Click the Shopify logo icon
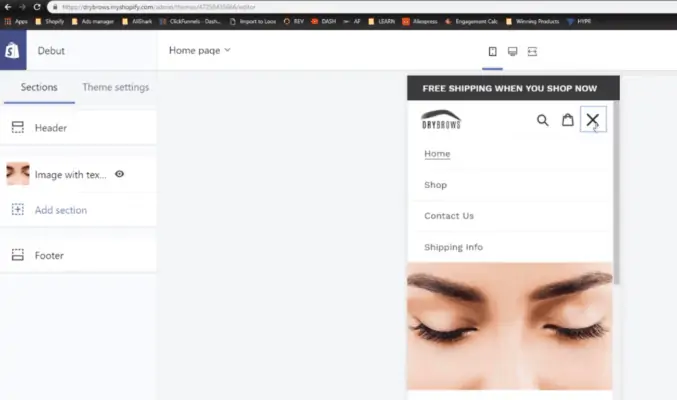The width and height of the screenshot is (677, 400). [13, 51]
